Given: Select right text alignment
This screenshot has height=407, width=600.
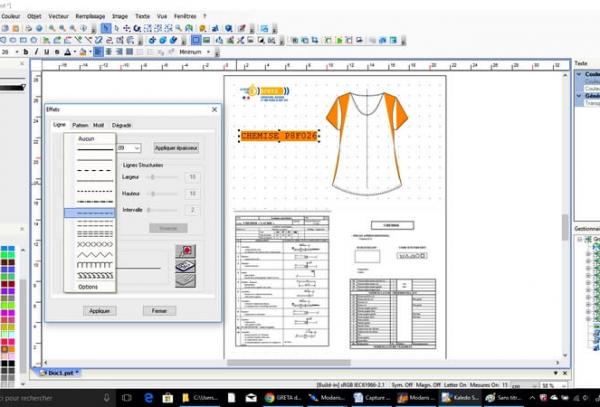Looking at the screenshot, I should pyautogui.click(x=119, y=52).
